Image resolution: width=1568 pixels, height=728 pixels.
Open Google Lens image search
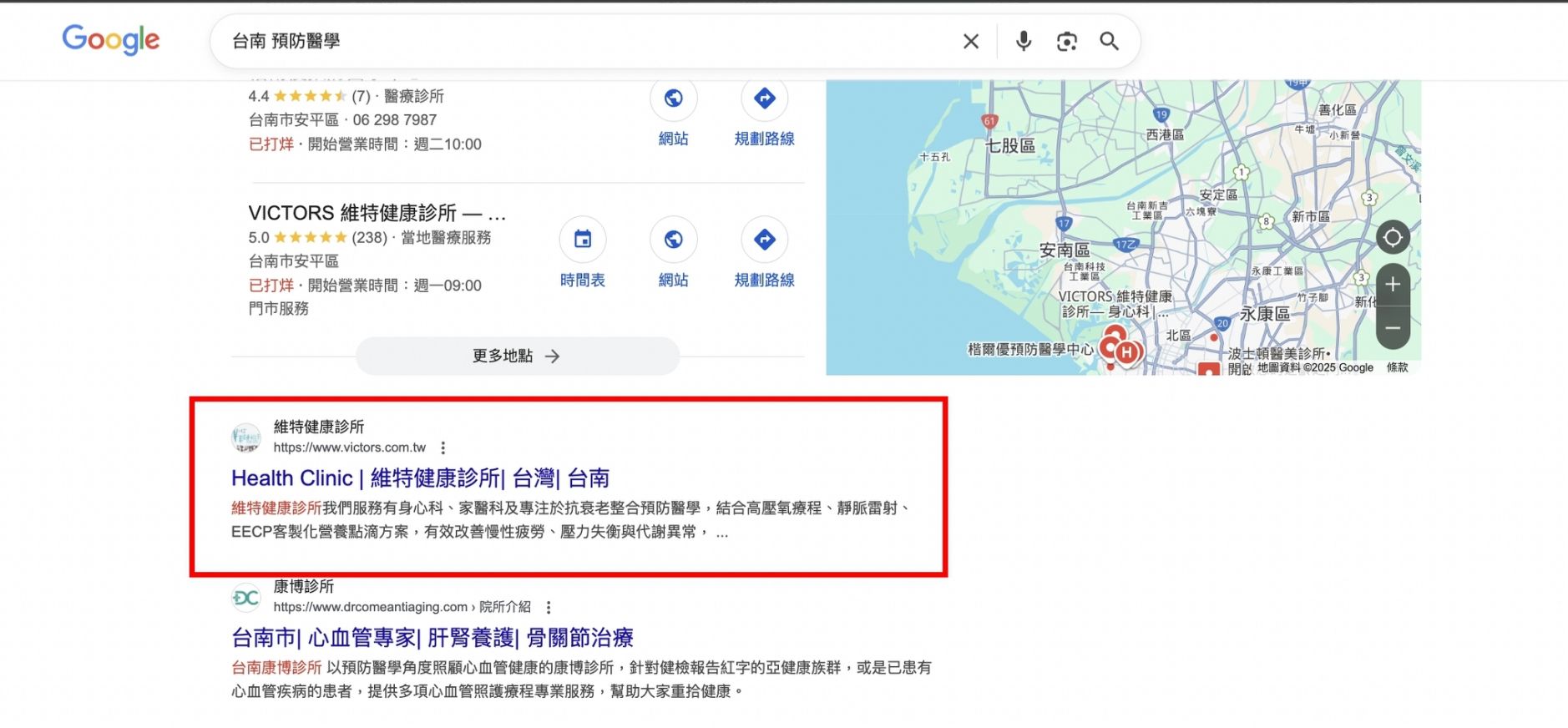coord(1066,41)
